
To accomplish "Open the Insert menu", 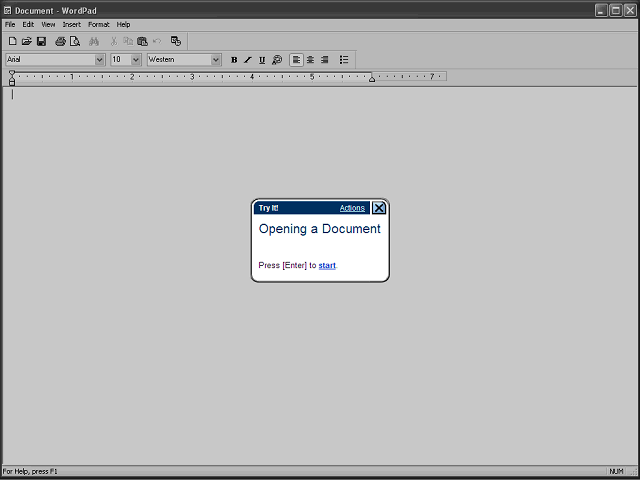I will point(71,24).
